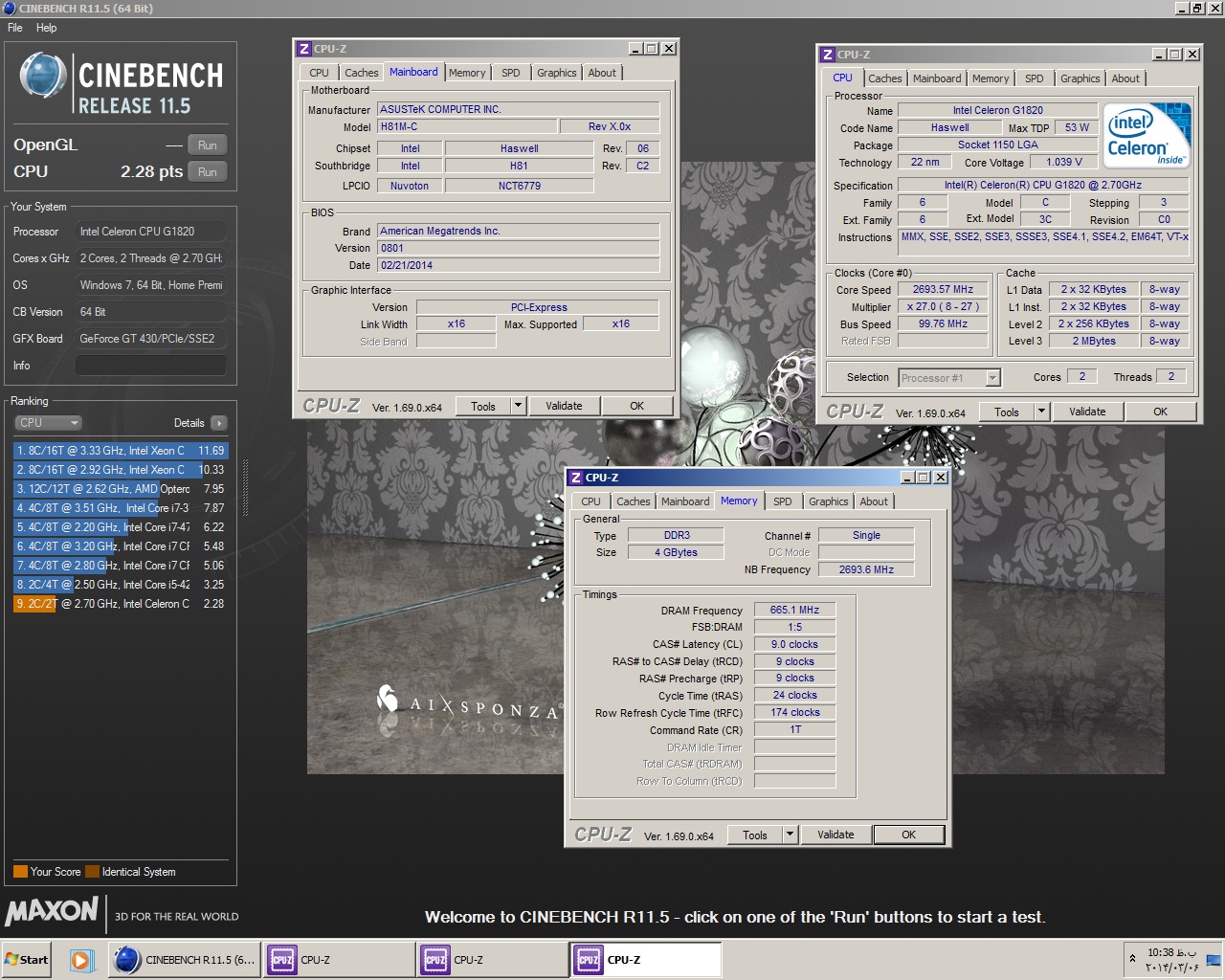Open Tools dropdown arrow in CPU tab window

(x=1041, y=412)
